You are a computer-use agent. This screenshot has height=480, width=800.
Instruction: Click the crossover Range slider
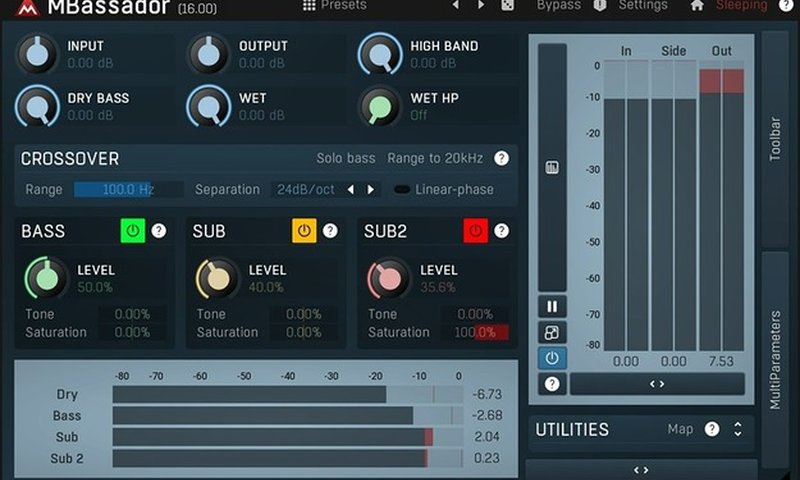(128, 189)
